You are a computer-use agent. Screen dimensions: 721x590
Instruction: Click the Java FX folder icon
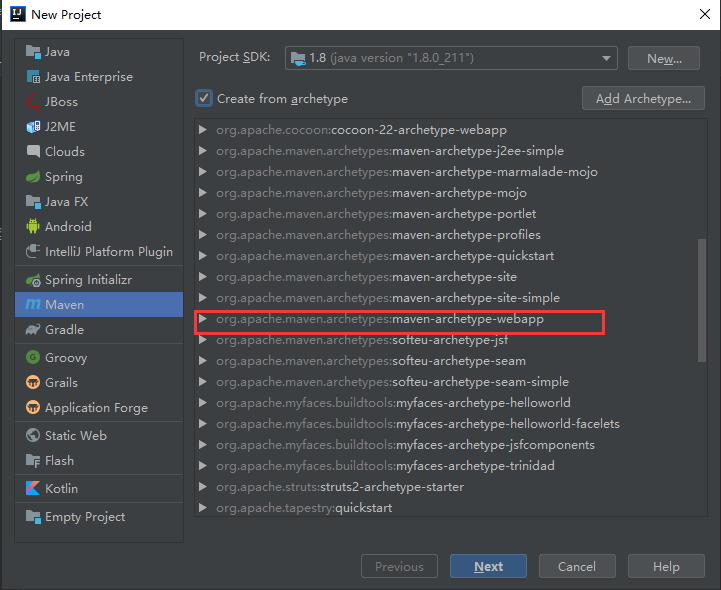(x=33, y=201)
